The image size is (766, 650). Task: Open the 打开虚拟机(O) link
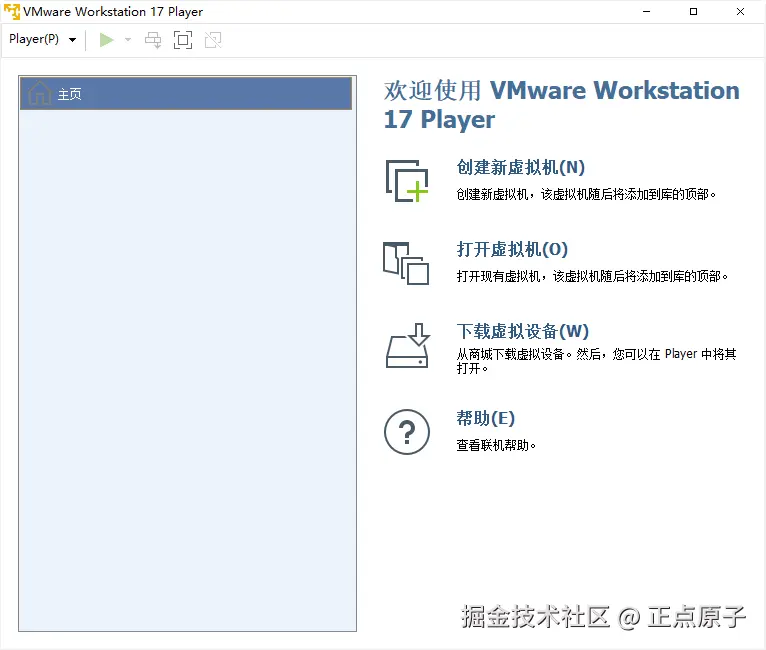pos(512,250)
